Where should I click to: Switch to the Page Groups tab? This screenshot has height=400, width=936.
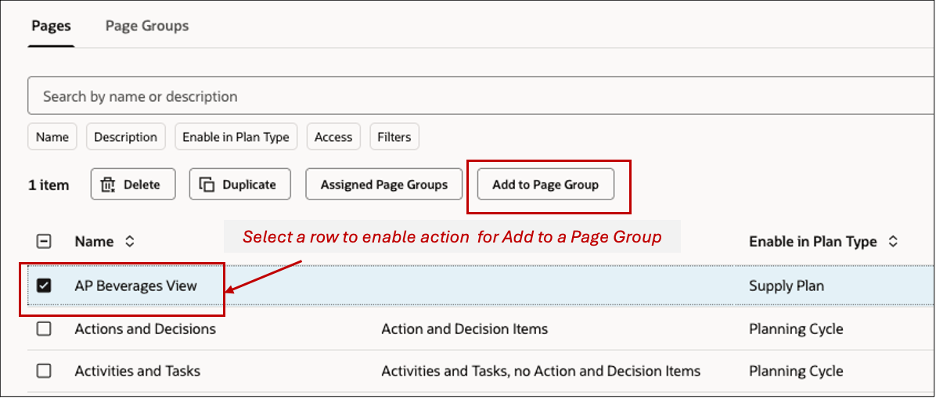click(147, 26)
